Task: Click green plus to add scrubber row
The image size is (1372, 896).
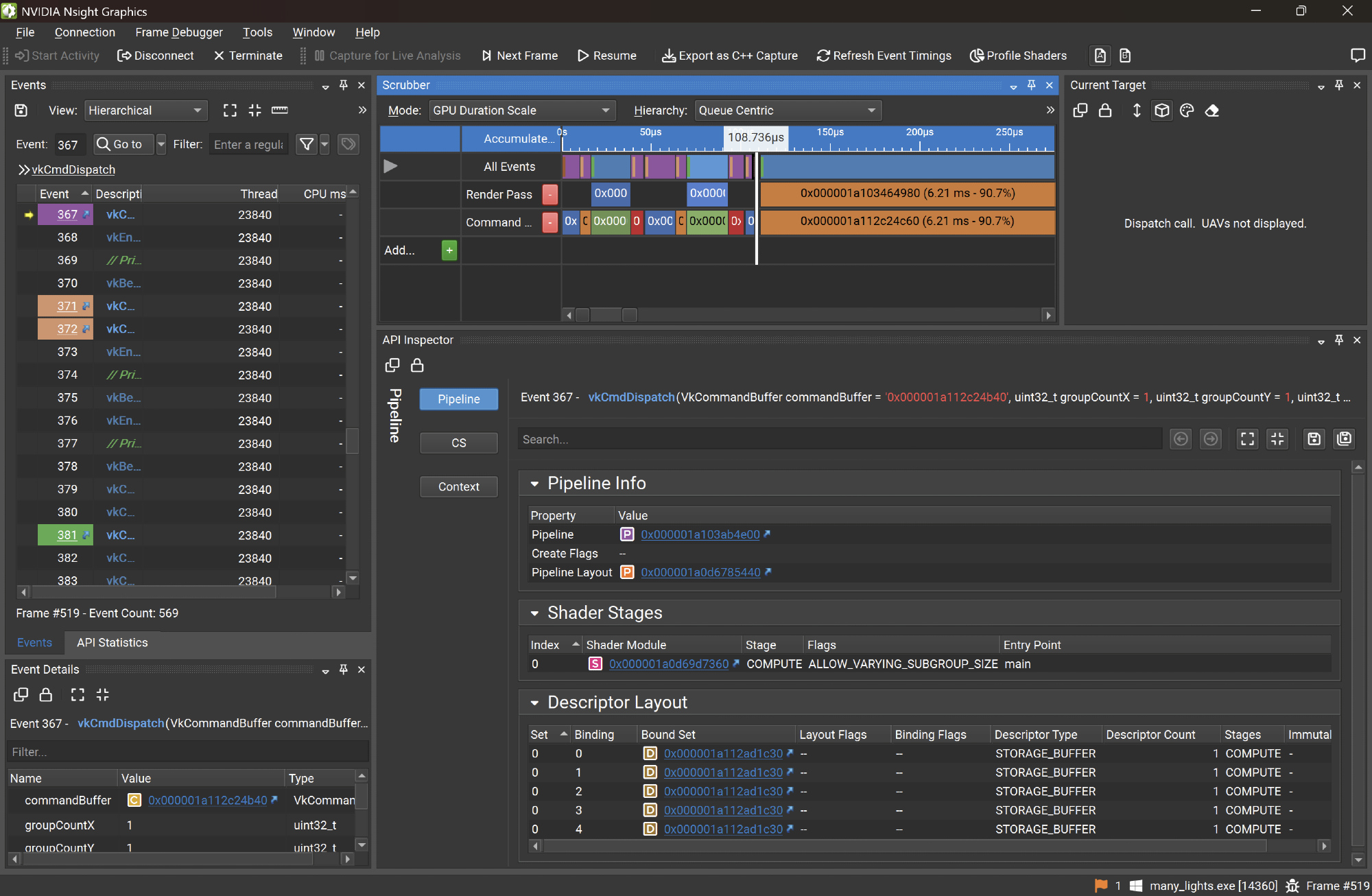Action: [449, 250]
